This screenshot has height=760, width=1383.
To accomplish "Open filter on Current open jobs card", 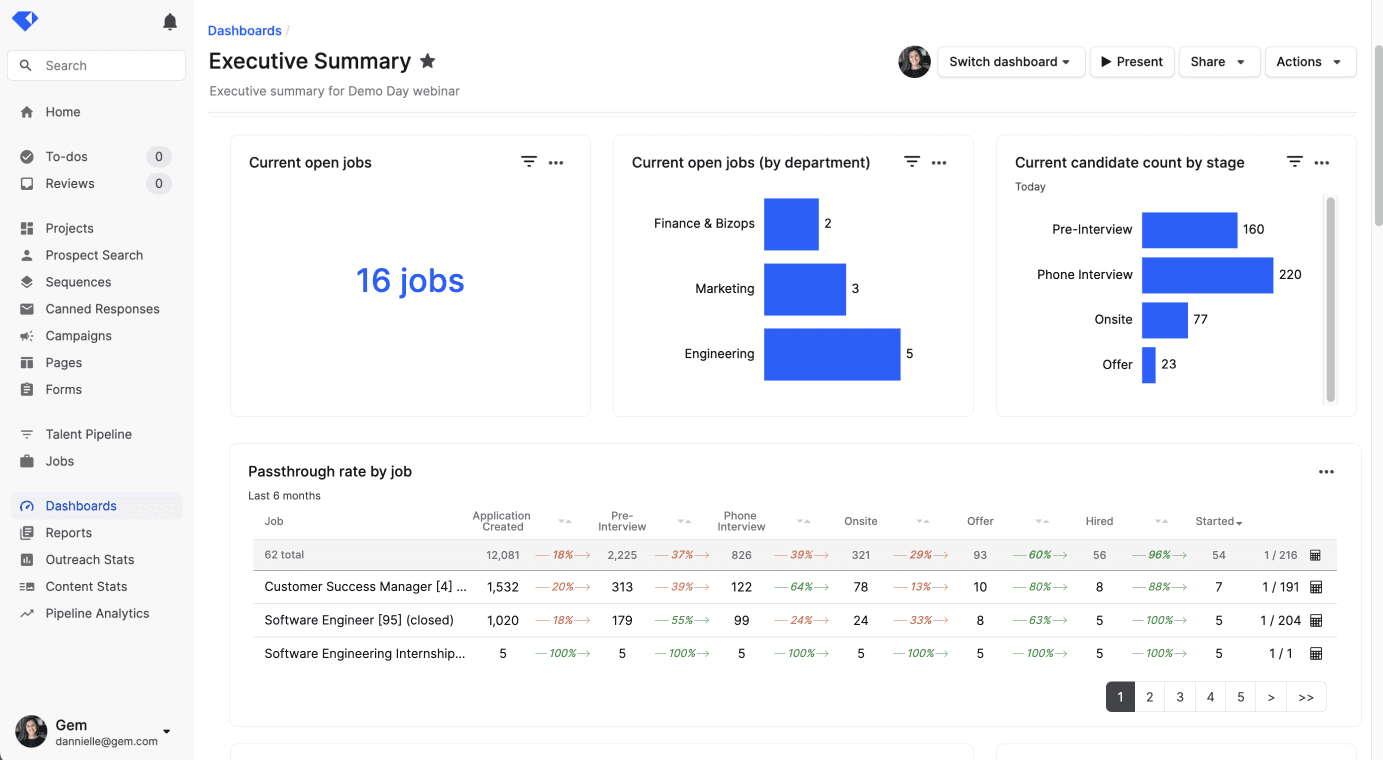I will pyautogui.click(x=529, y=162).
